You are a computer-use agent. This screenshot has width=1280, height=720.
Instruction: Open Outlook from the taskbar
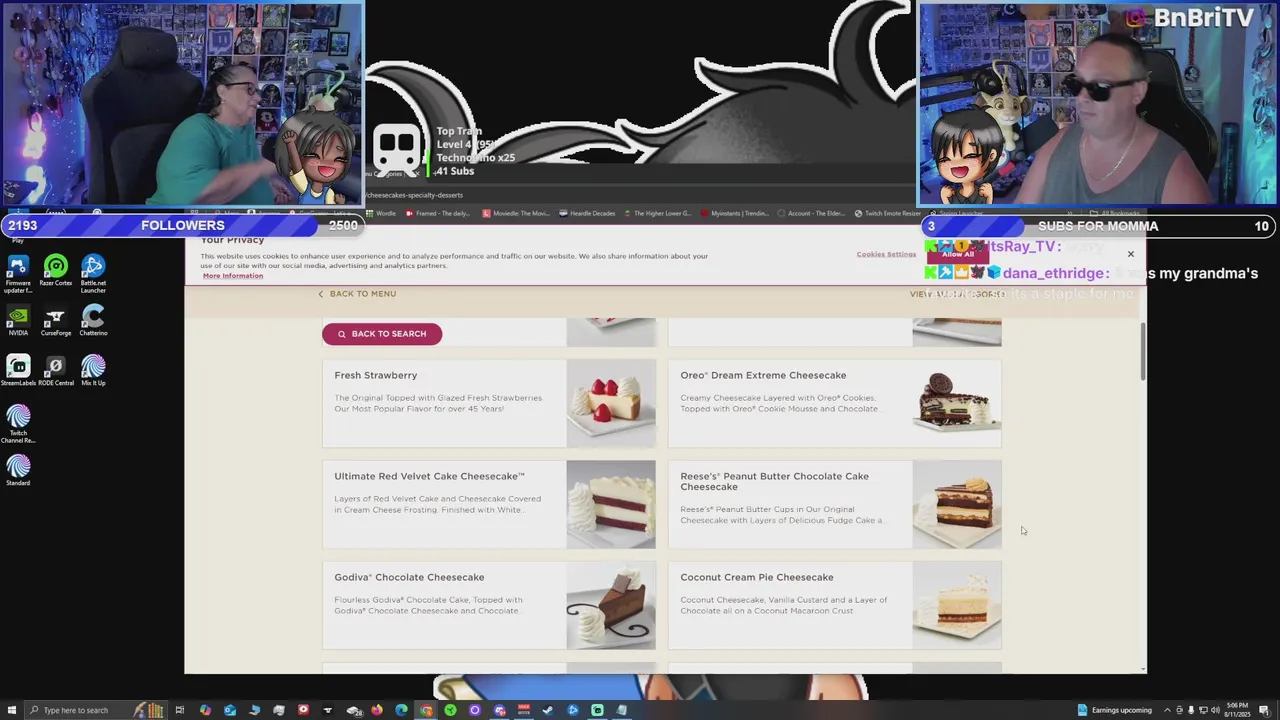(230, 710)
